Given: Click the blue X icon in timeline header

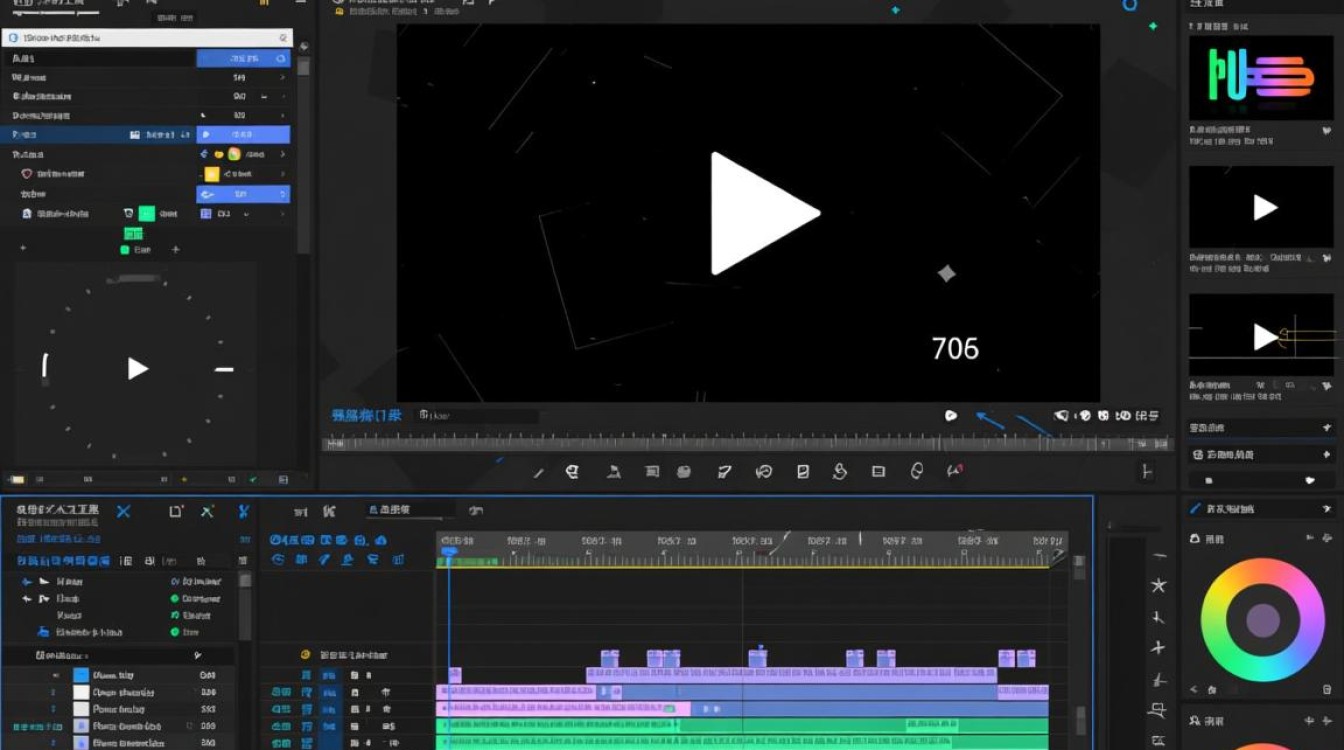Looking at the screenshot, I should [x=124, y=511].
